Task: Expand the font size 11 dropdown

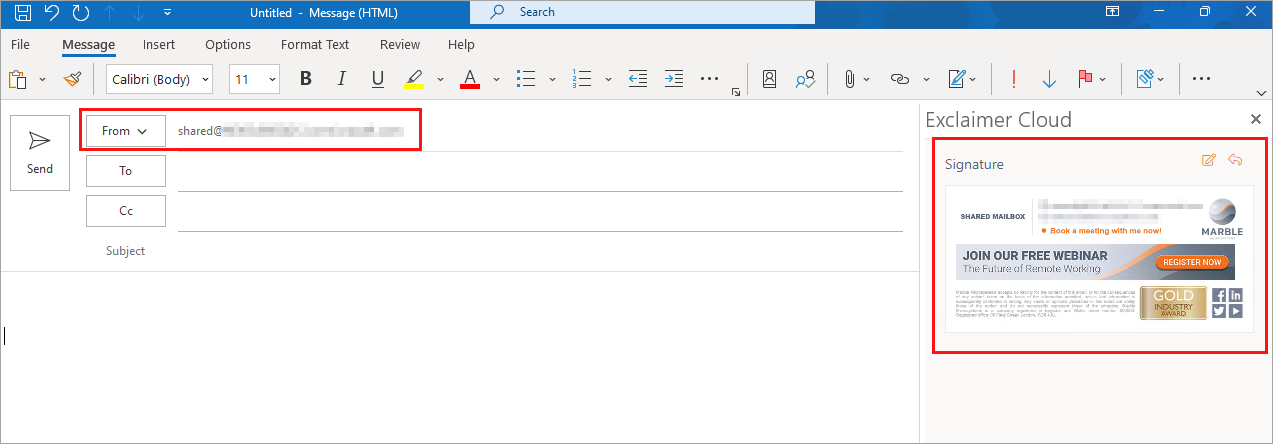Action: (x=254, y=79)
